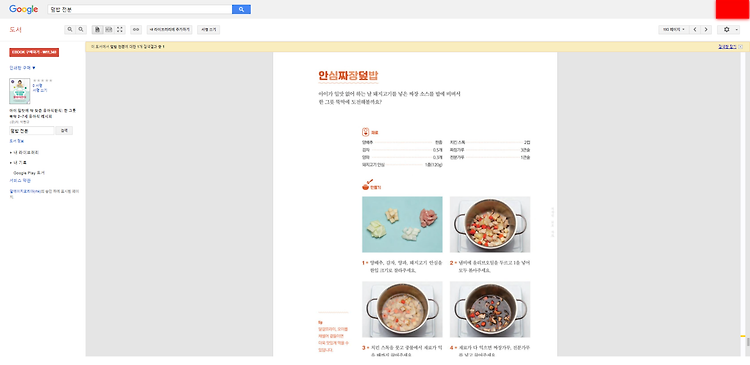
Task: Open the terms of service link
Action: click(20, 181)
